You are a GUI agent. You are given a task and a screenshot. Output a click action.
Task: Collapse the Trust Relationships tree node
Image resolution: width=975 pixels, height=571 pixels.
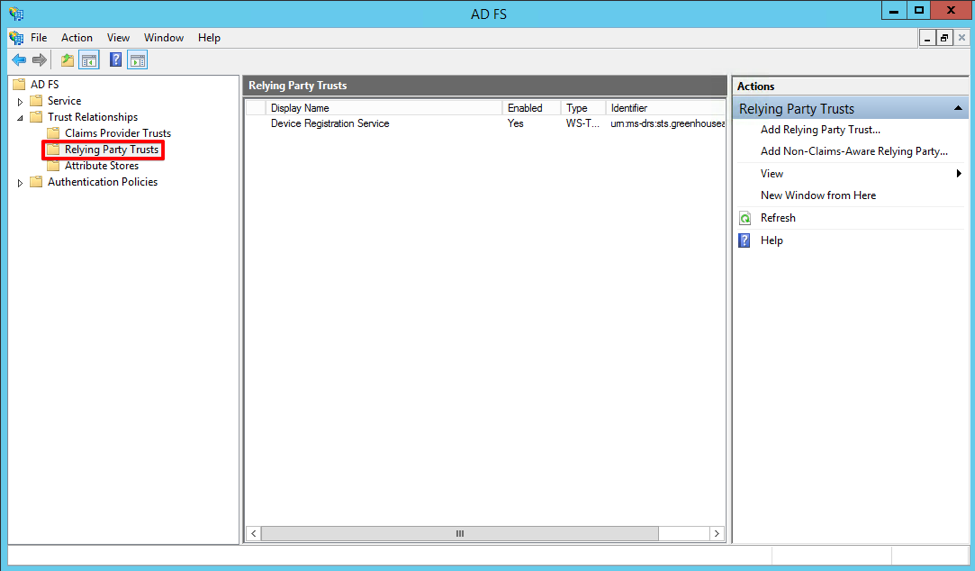pos(20,118)
